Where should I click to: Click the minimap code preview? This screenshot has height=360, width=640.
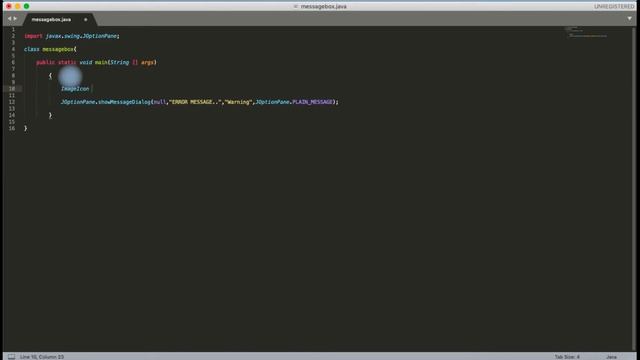coord(587,33)
